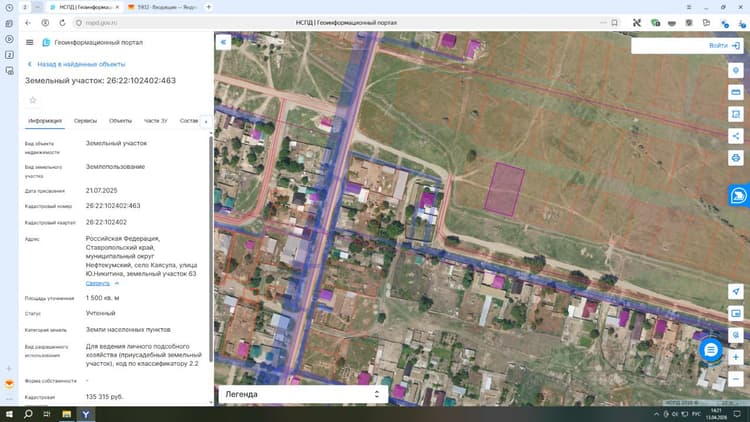Click the share map icon

tap(736, 136)
